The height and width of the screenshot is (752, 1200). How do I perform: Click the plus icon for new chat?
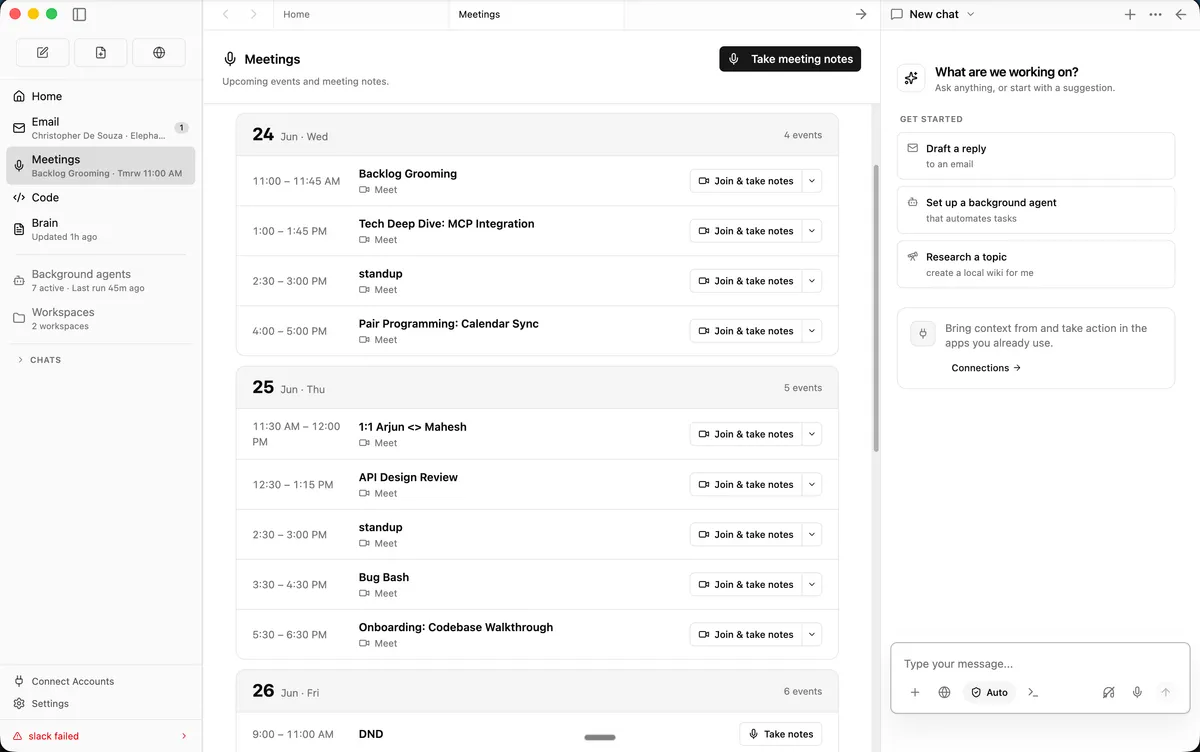tap(1130, 15)
